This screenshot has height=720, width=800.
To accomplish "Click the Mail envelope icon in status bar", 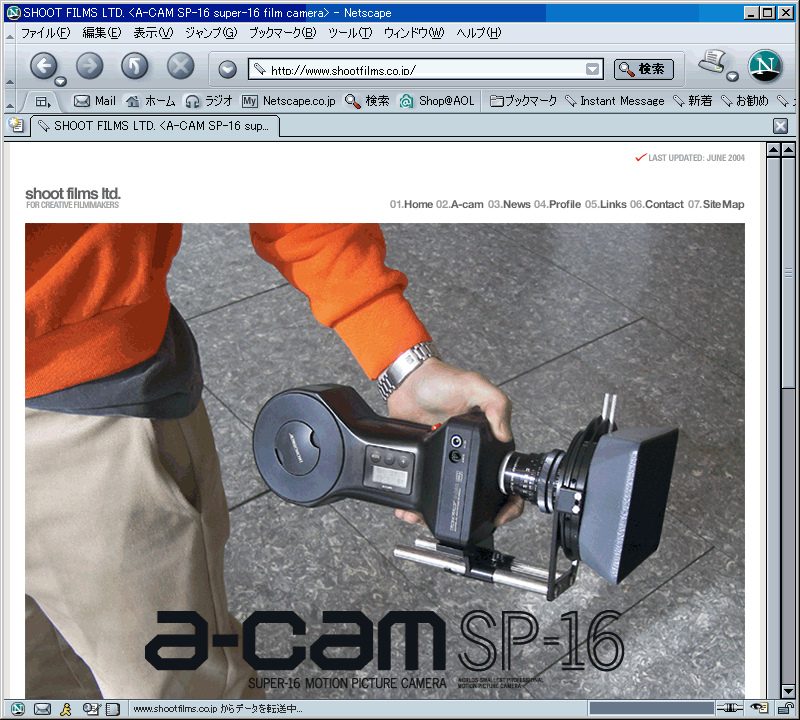I will [x=42, y=709].
